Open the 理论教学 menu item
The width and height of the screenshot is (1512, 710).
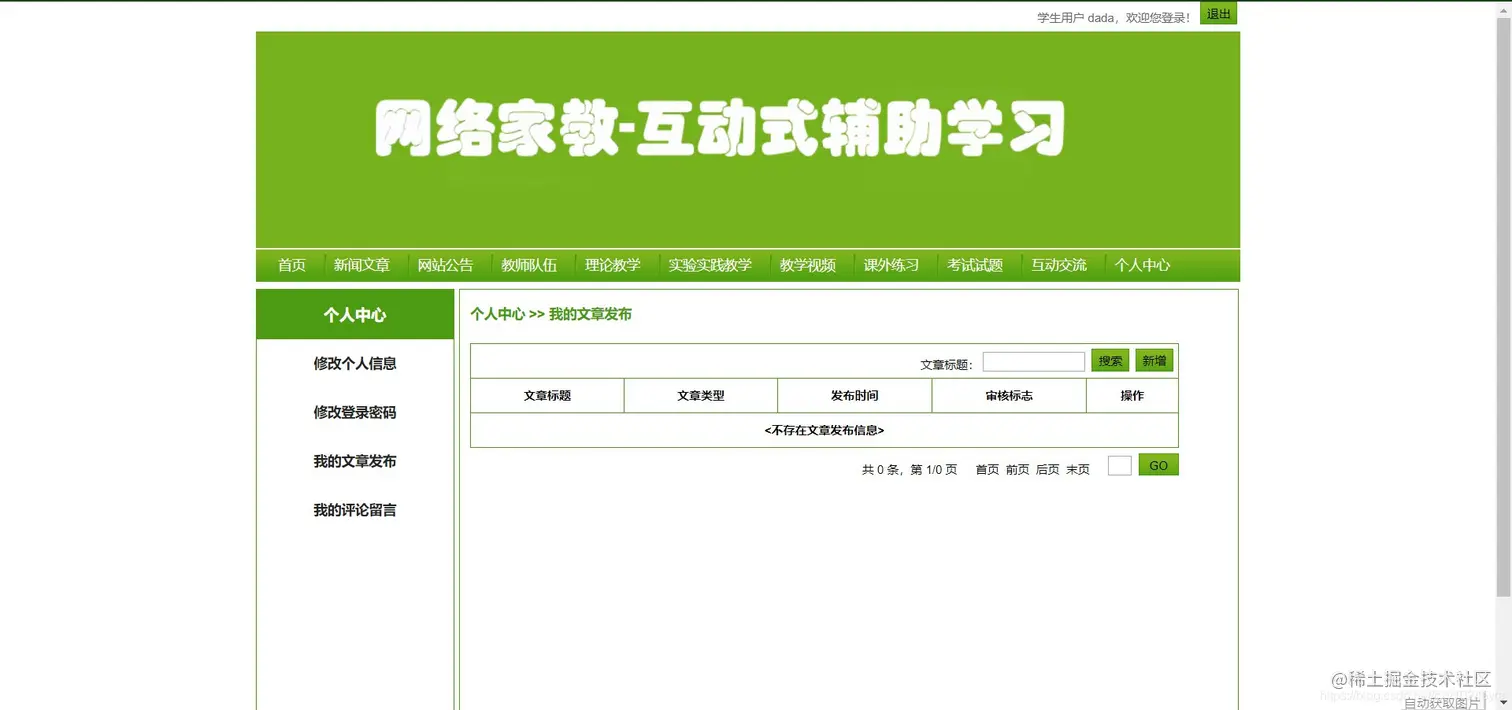613,265
